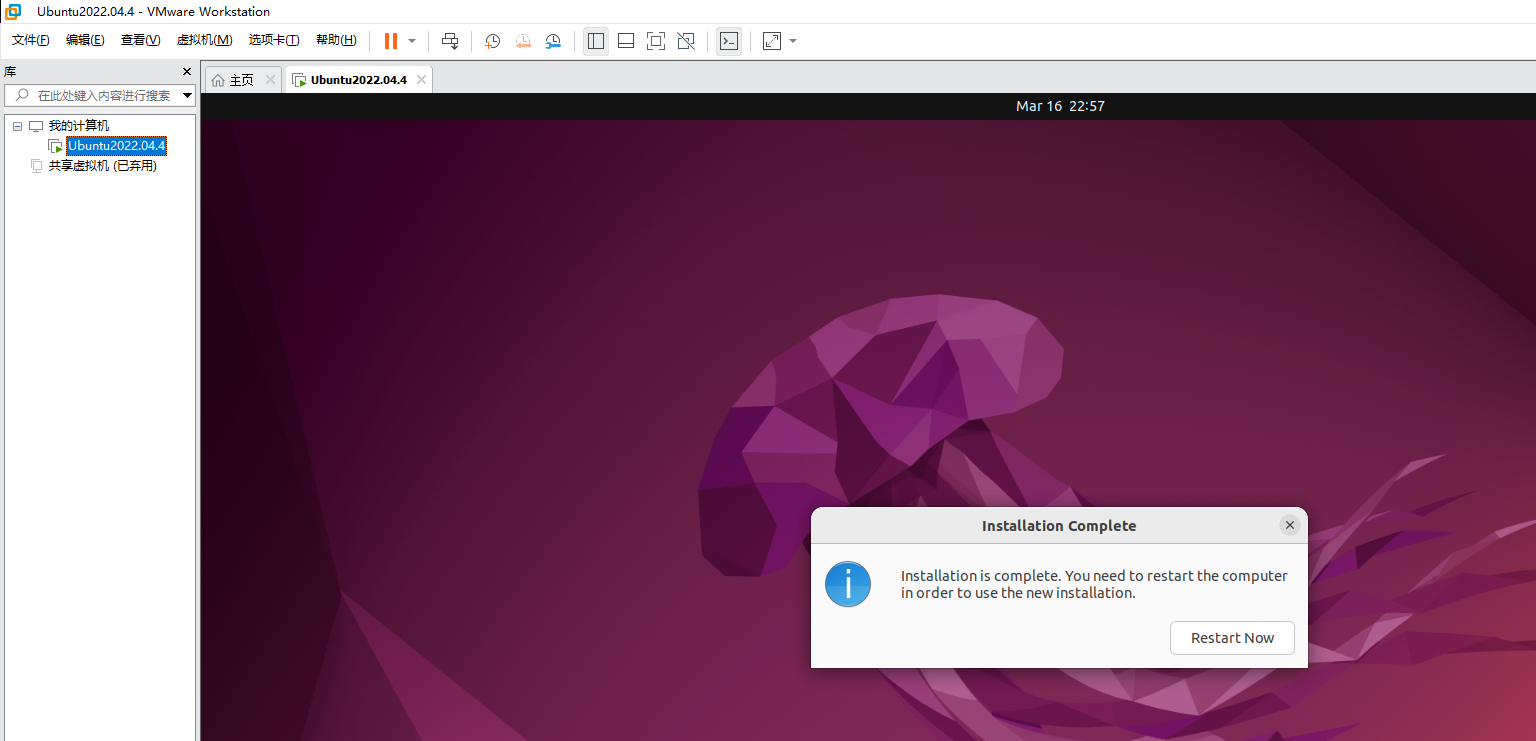Click the magnifier icon in the library search
This screenshot has height=741, width=1536.
coord(20,96)
